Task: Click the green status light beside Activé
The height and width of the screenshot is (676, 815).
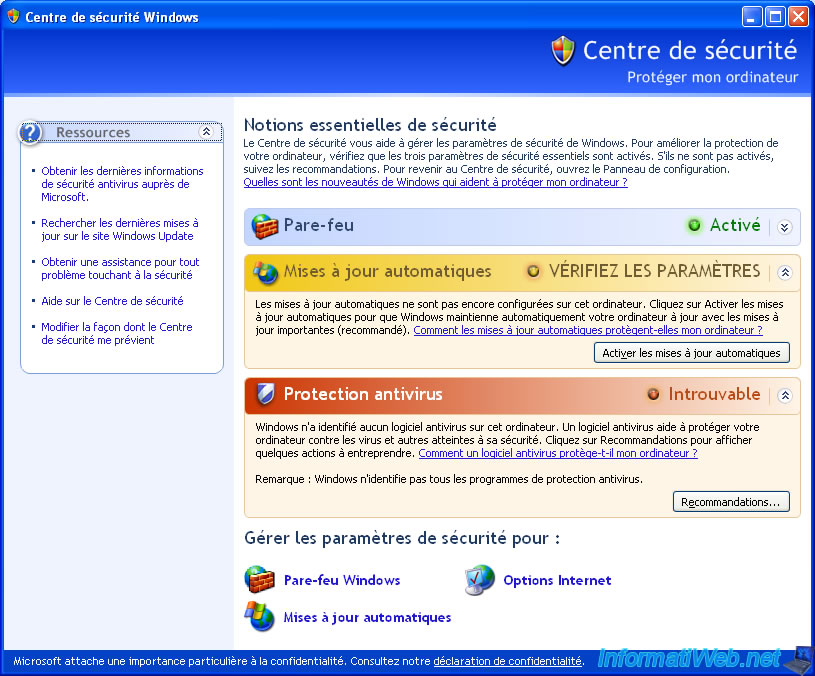Action: point(694,226)
